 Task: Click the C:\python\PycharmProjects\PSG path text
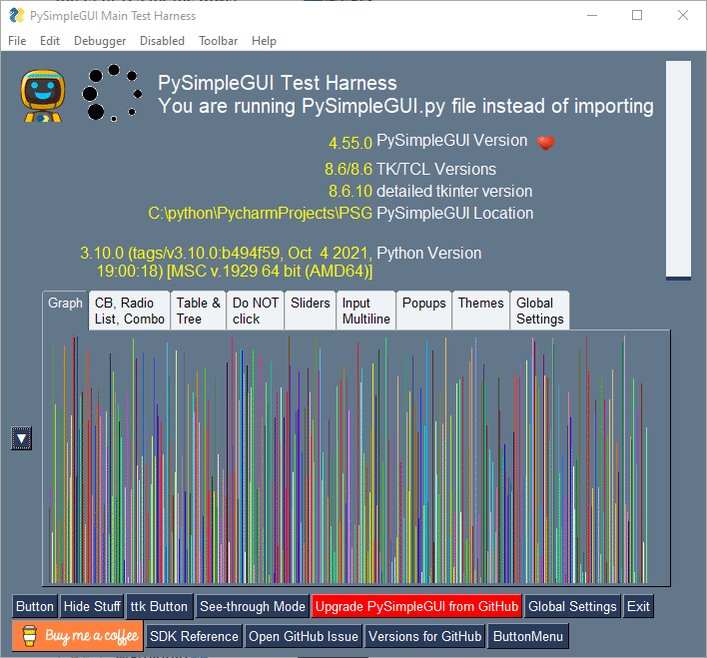click(x=261, y=213)
